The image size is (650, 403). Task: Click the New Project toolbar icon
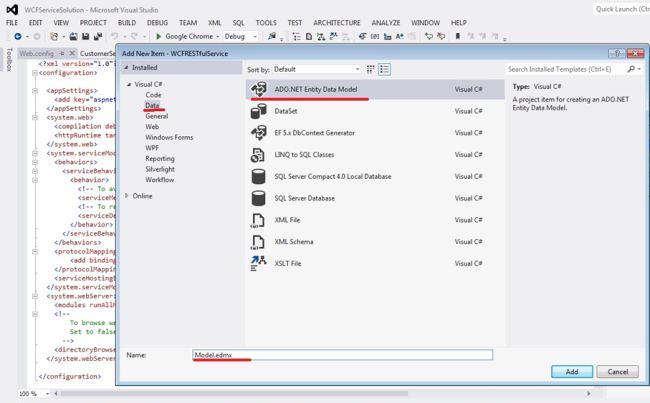click(54, 36)
